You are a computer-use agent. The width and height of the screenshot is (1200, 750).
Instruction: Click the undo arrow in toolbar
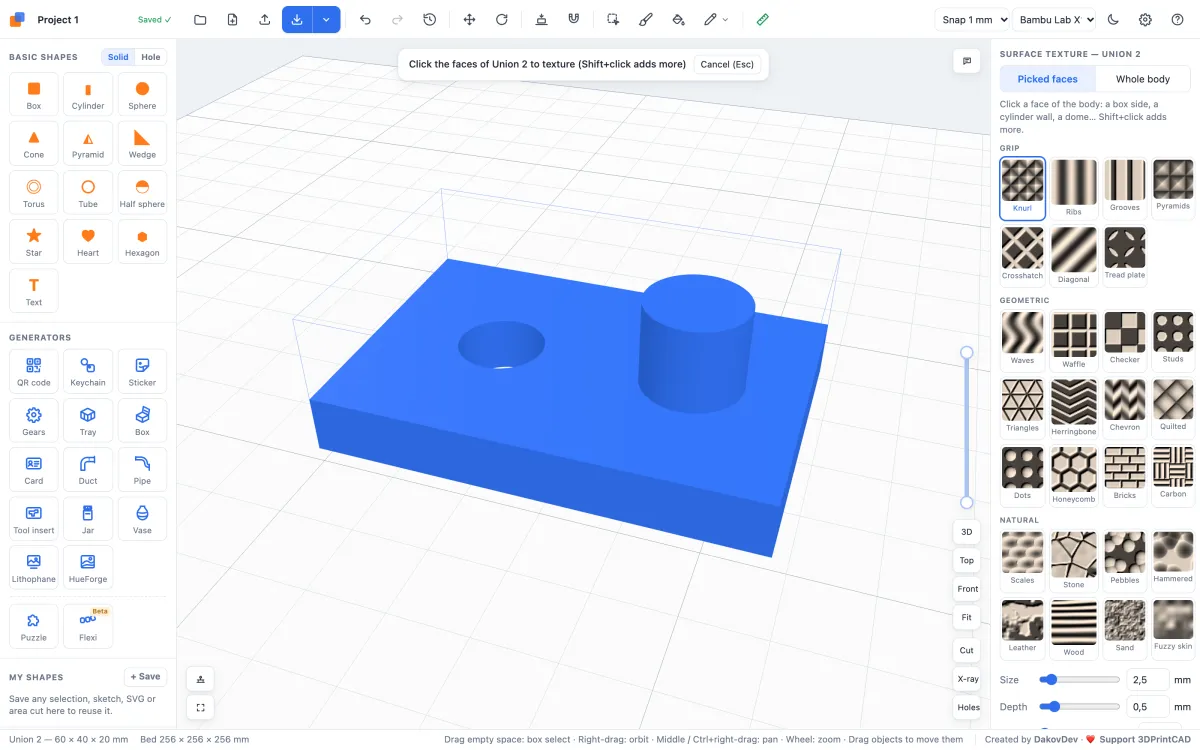[x=365, y=19]
